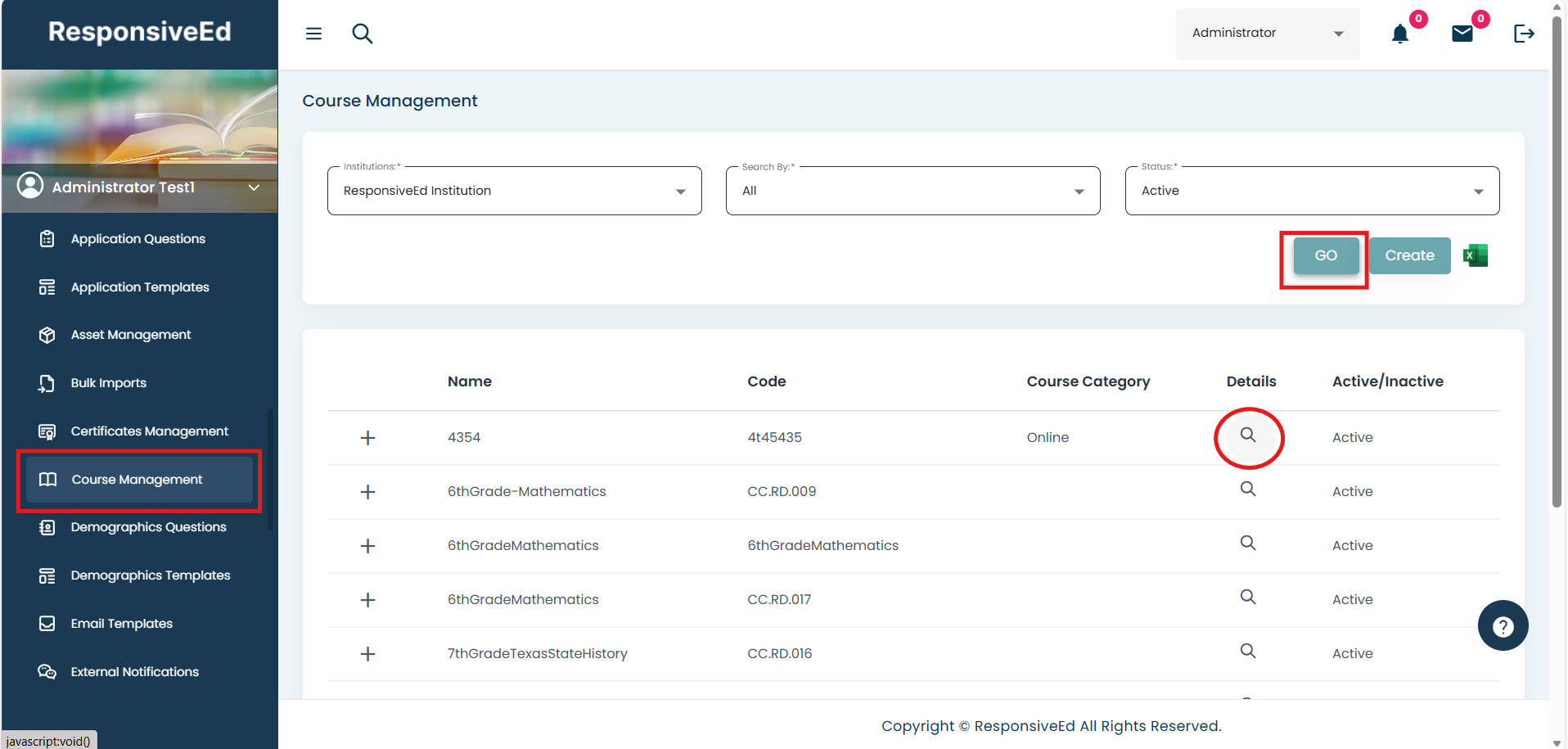Go to Certificates Management in sidebar
Screen dimensions: 1568x749
click(149, 431)
